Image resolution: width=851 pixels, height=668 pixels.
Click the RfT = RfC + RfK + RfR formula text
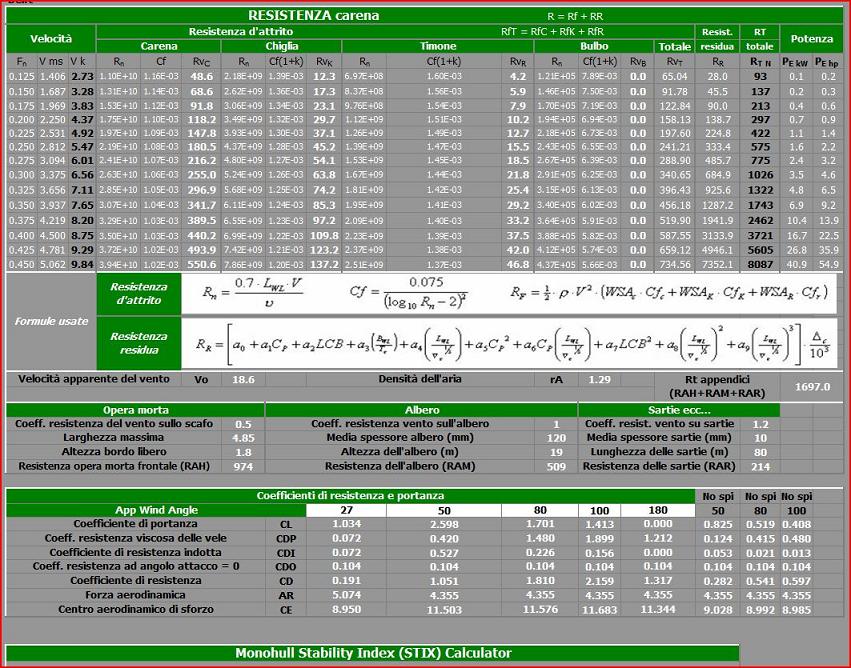pyautogui.click(x=552, y=31)
